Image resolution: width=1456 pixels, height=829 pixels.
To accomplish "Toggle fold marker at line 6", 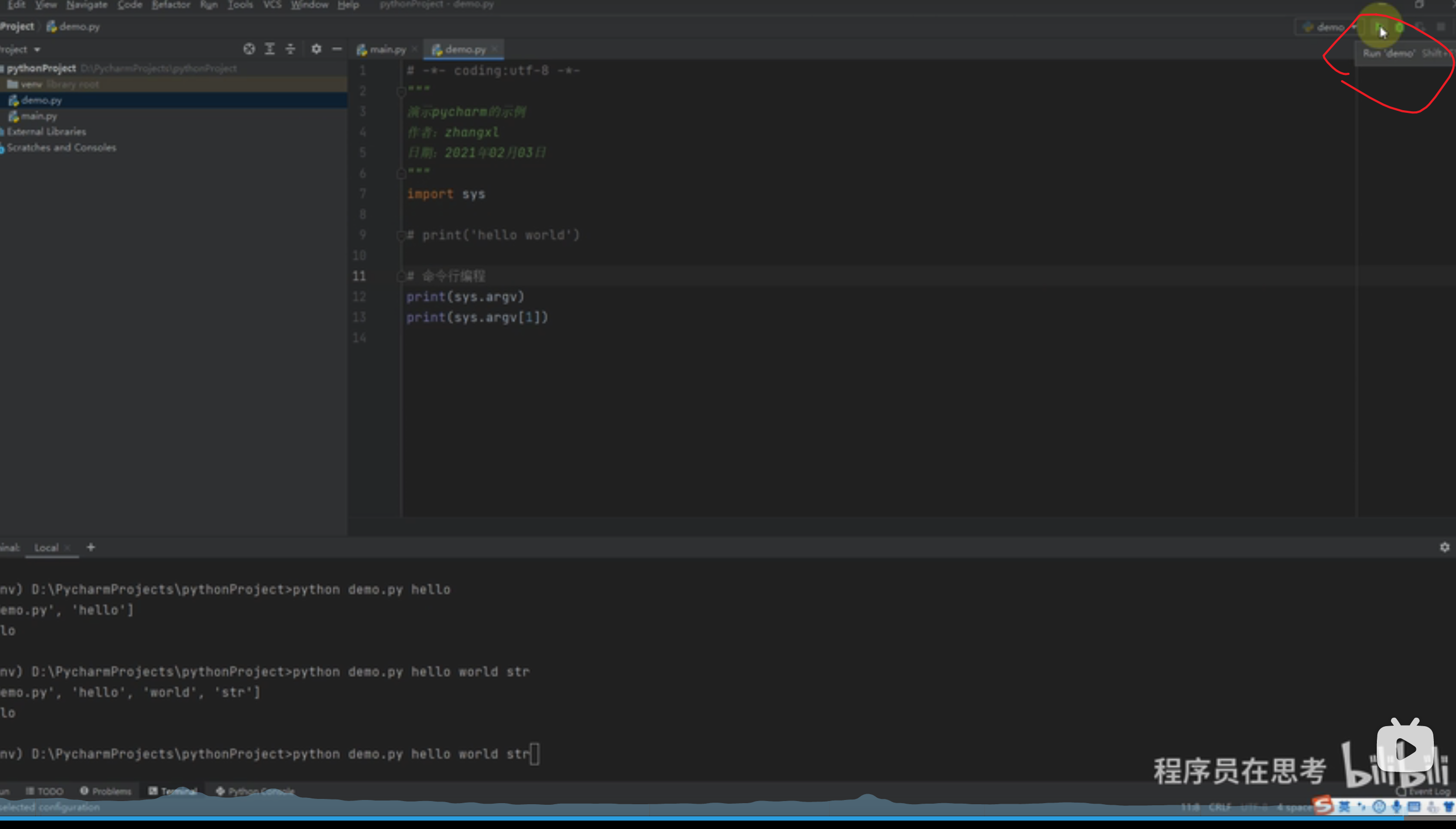I will tap(401, 173).
